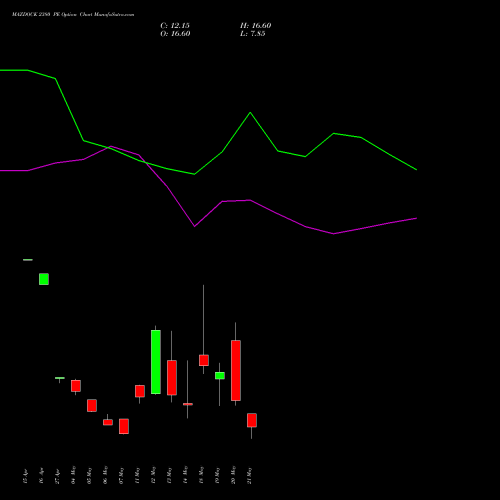The height and width of the screenshot is (500, 500).
Task: Select the red candle above 21 May
Action: [252, 420]
